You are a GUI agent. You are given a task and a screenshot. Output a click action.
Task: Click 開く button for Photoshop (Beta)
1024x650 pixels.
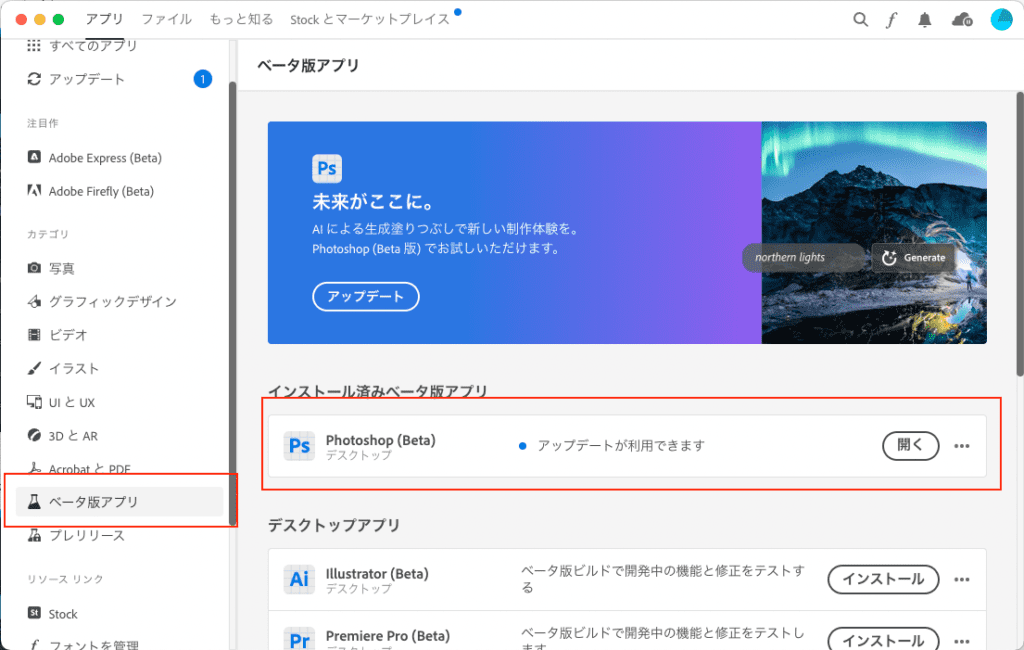(x=910, y=446)
